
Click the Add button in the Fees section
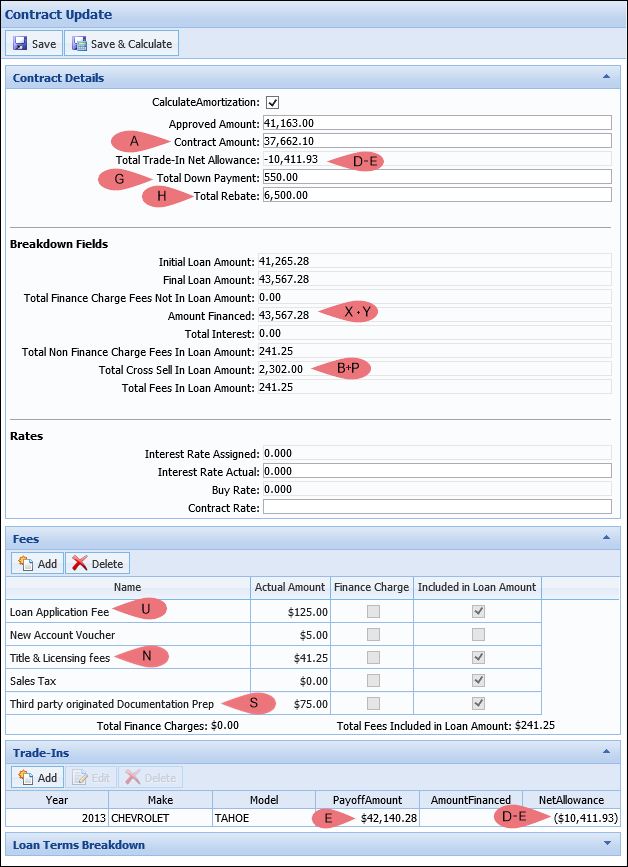click(x=38, y=563)
